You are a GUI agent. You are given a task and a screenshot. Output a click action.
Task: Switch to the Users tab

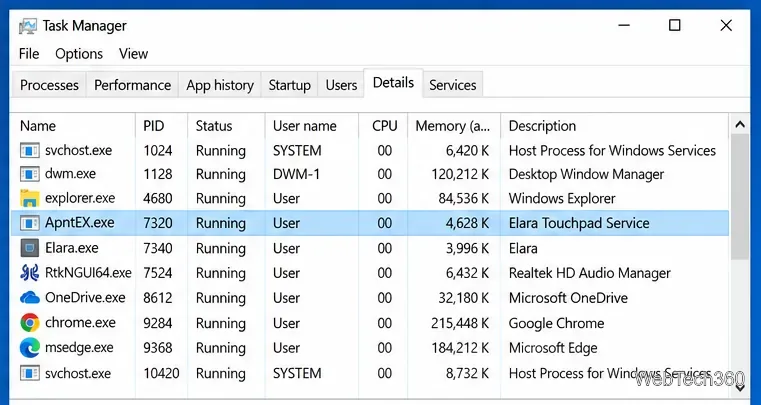click(x=341, y=85)
